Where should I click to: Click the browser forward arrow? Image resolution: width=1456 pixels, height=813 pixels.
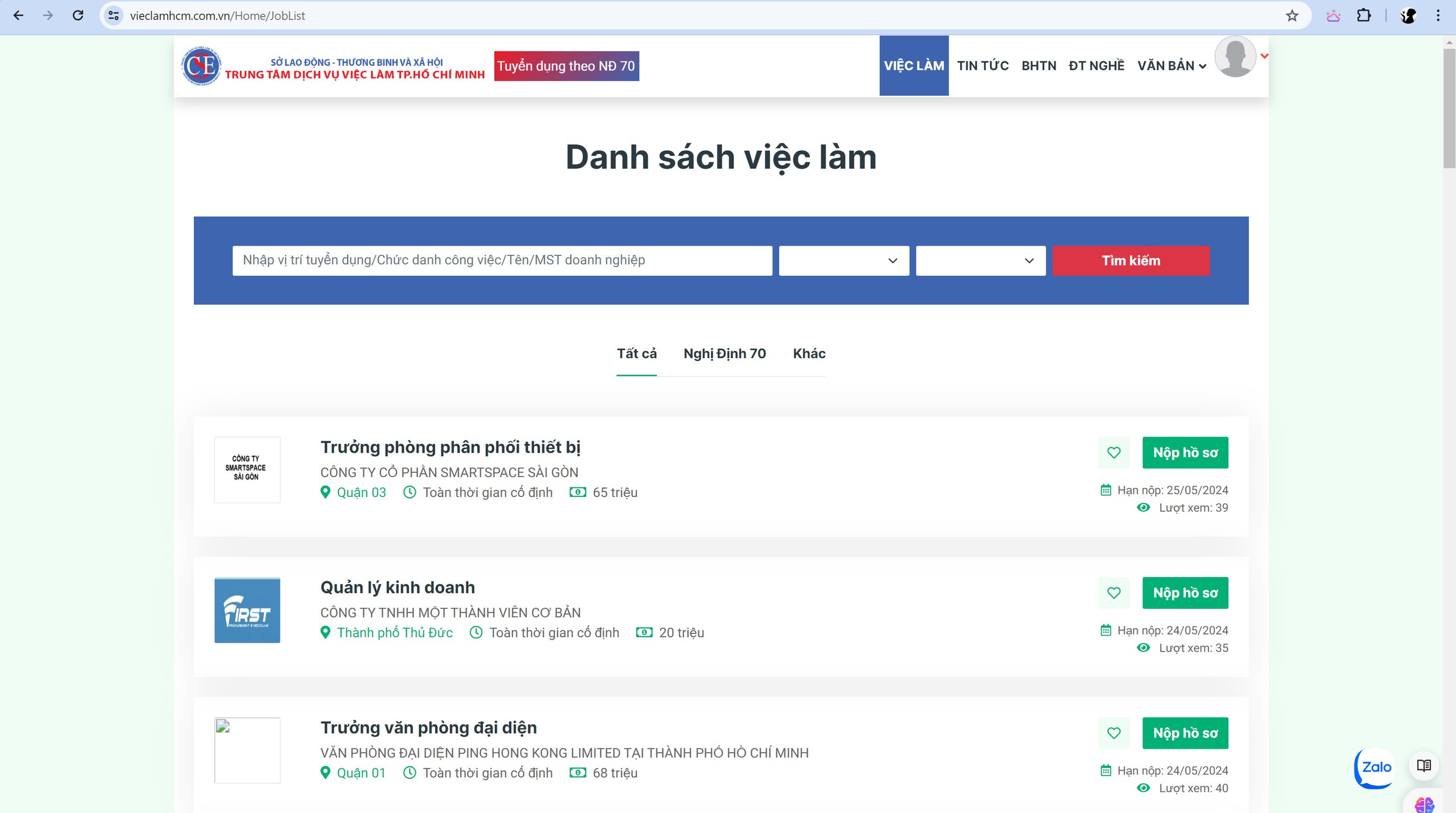tap(48, 15)
